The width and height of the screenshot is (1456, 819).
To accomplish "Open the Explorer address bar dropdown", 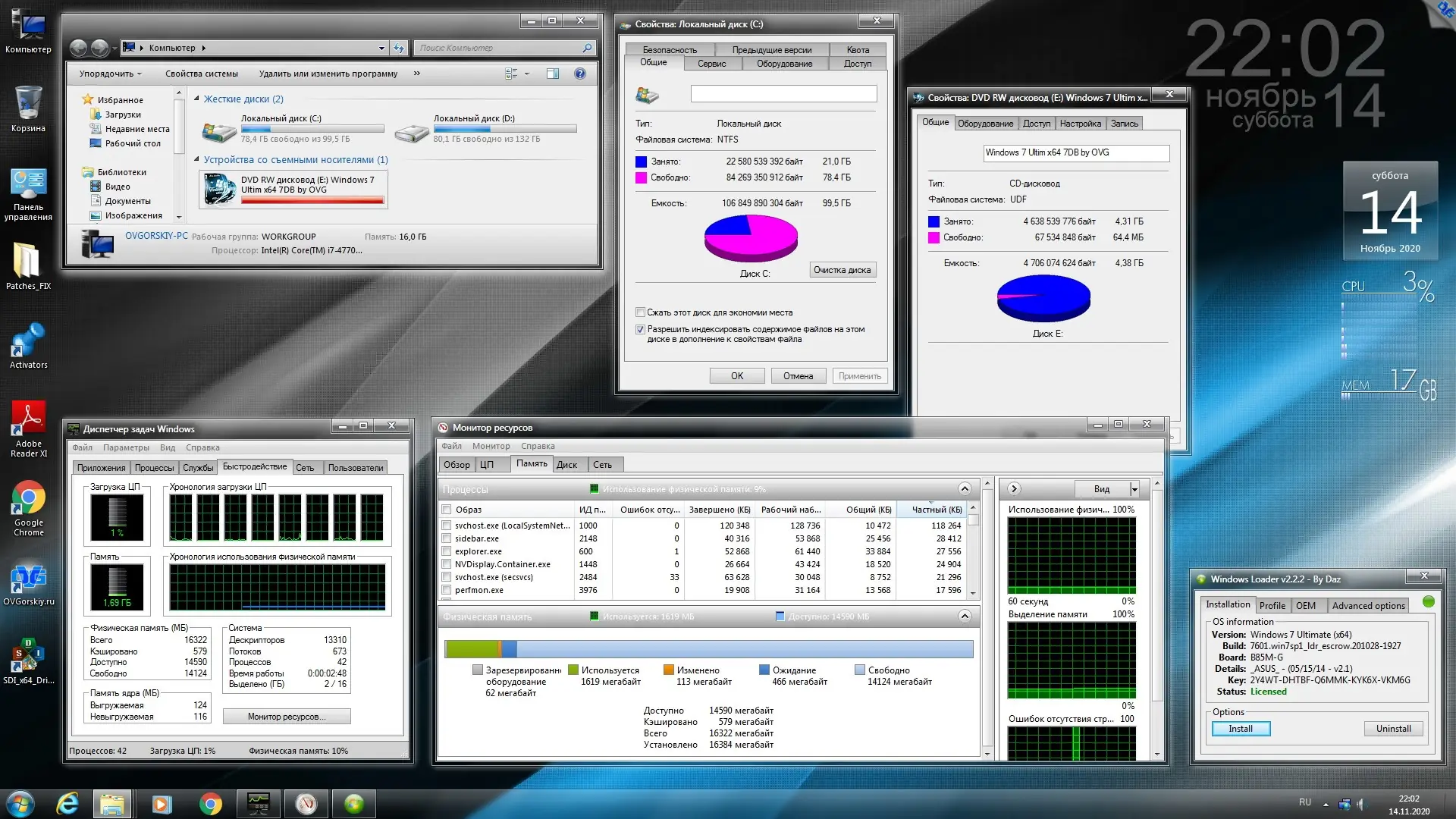I will click(x=381, y=47).
